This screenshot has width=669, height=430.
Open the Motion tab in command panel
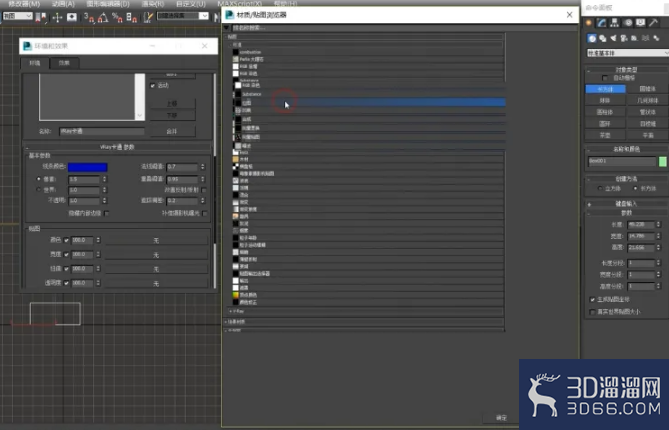(628, 23)
